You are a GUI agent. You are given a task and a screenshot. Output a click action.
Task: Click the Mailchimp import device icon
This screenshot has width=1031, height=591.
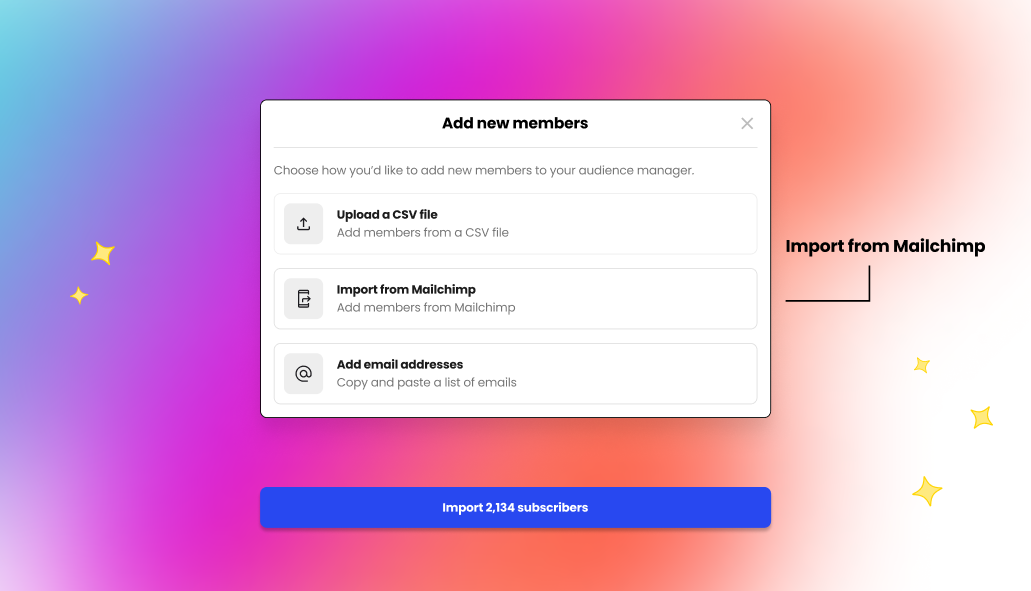(303, 299)
